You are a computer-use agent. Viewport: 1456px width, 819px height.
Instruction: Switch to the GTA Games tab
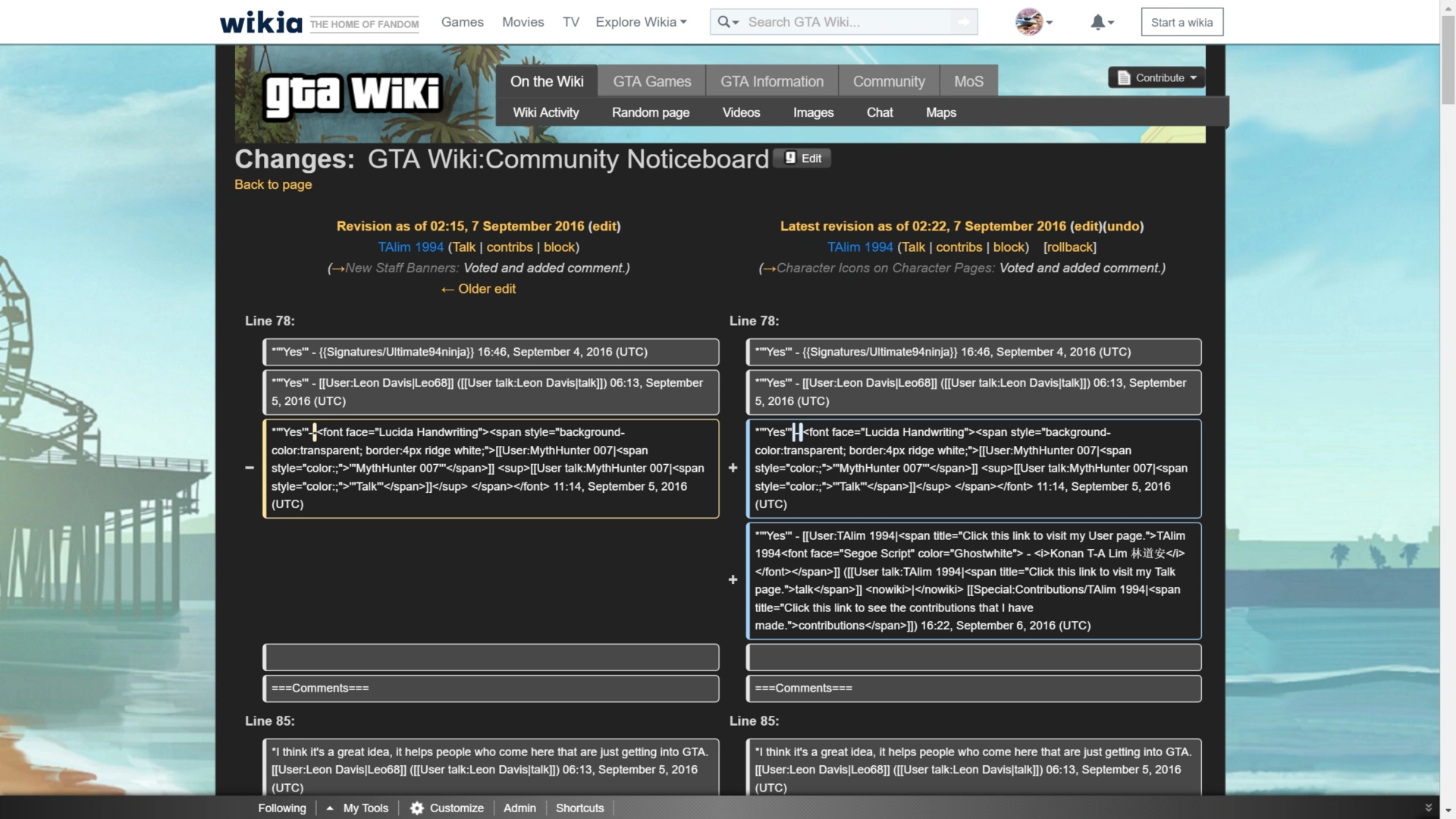pyautogui.click(x=651, y=81)
